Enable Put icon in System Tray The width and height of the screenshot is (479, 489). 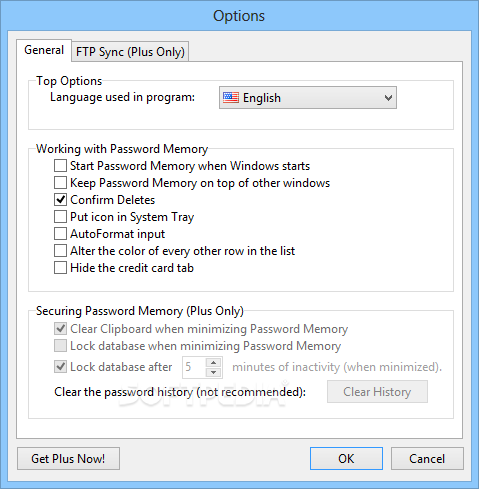click(x=60, y=217)
